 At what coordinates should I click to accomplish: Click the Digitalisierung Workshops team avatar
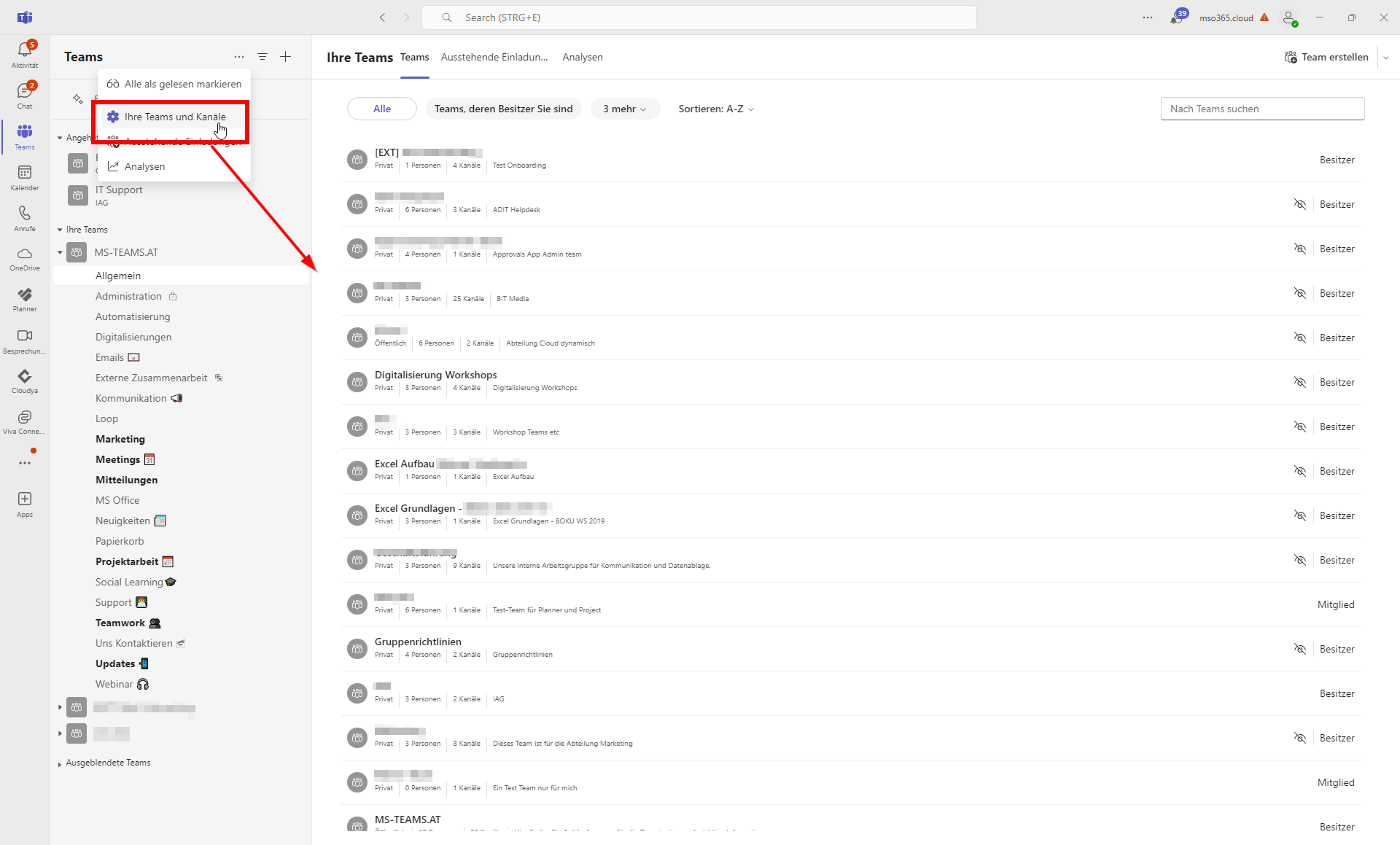coord(357,382)
